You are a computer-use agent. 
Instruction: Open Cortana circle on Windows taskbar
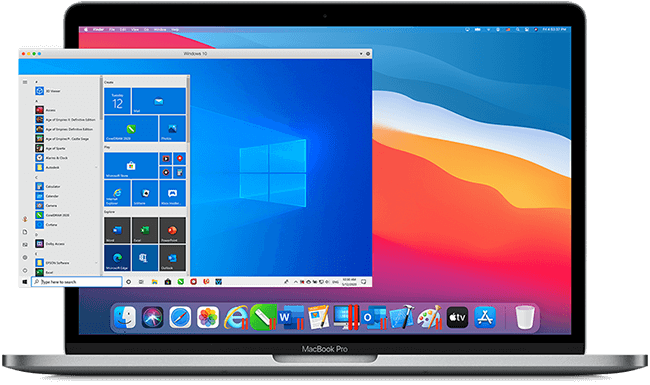pyautogui.click(x=129, y=282)
